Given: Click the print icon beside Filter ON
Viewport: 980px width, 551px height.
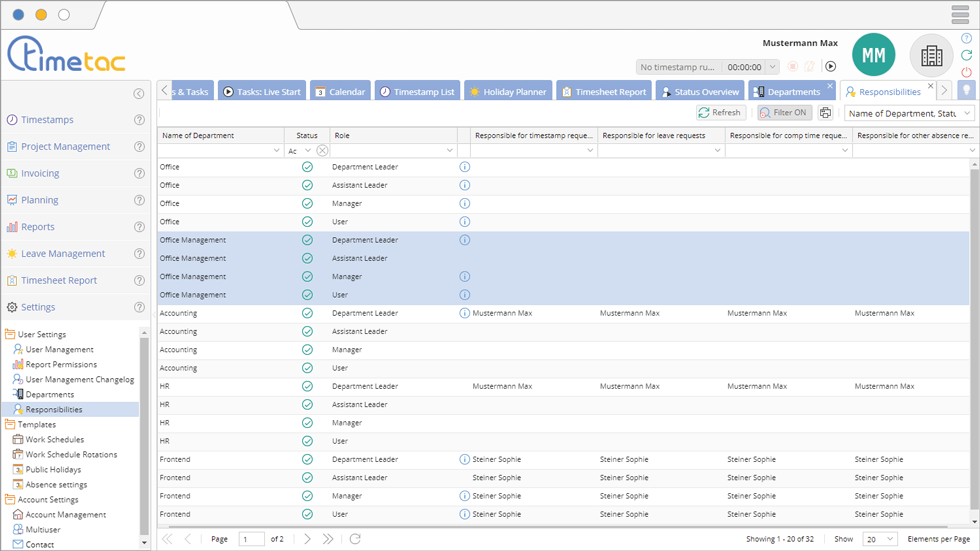Looking at the screenshot, I should [x=826, y=113].
